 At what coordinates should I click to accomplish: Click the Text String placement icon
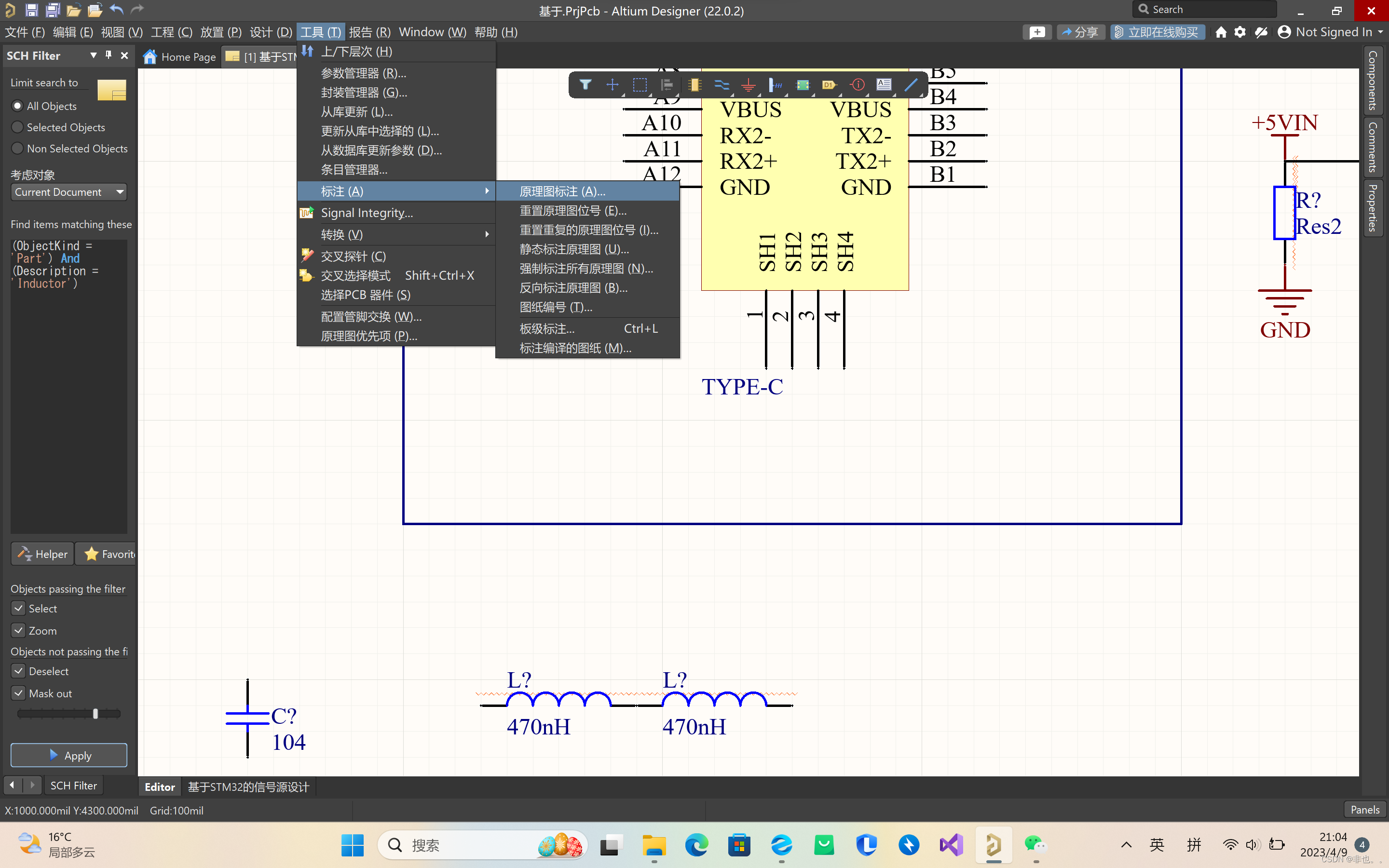(884, 85)
